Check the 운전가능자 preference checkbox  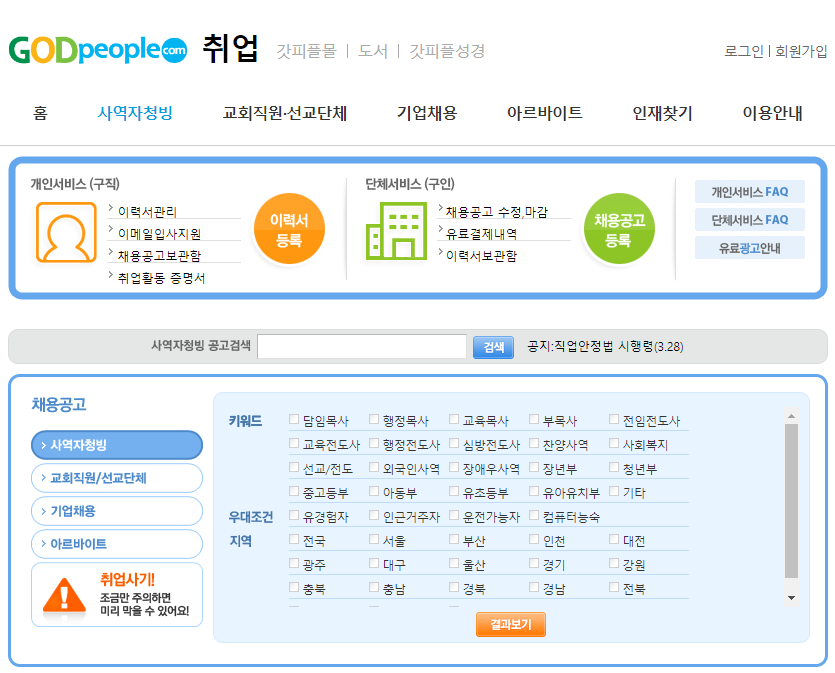[x=454, y=515]
